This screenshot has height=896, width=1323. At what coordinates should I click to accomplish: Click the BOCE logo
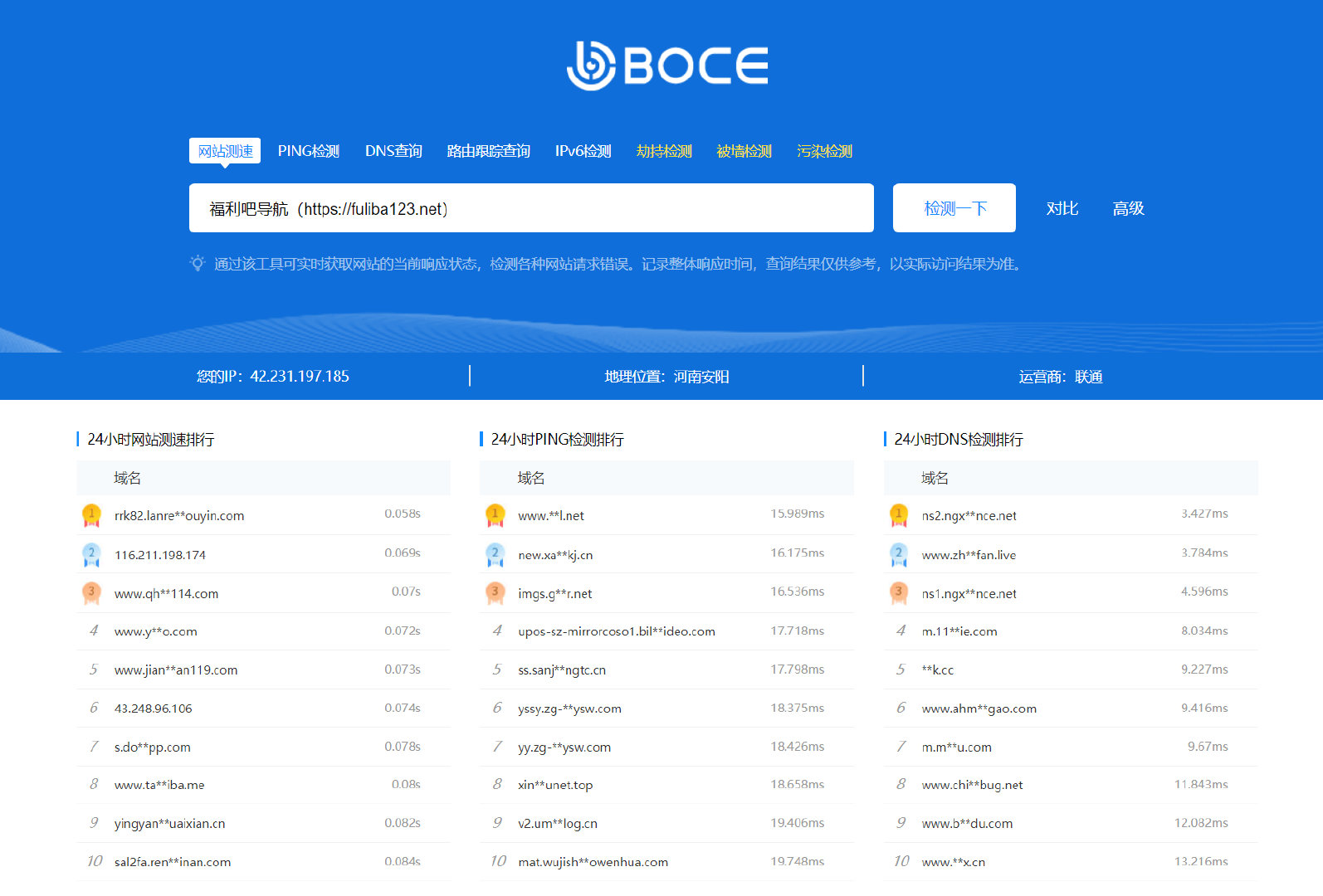tap(667, 66)
